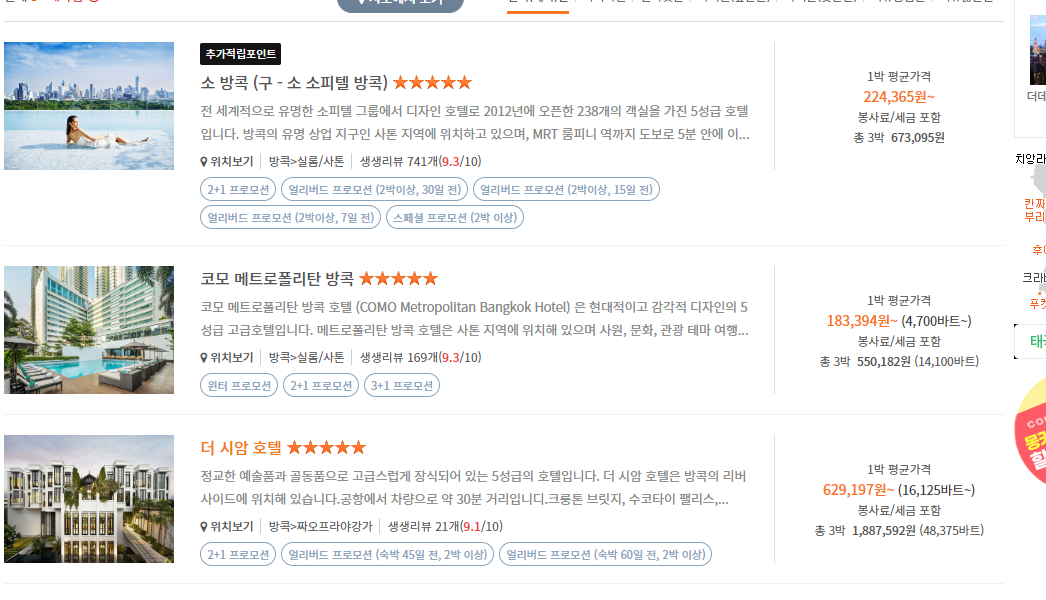Open the 코모 메트로폴리탄 방콕 pool photo
1046x600 pixels.
[x=89, y=330]
